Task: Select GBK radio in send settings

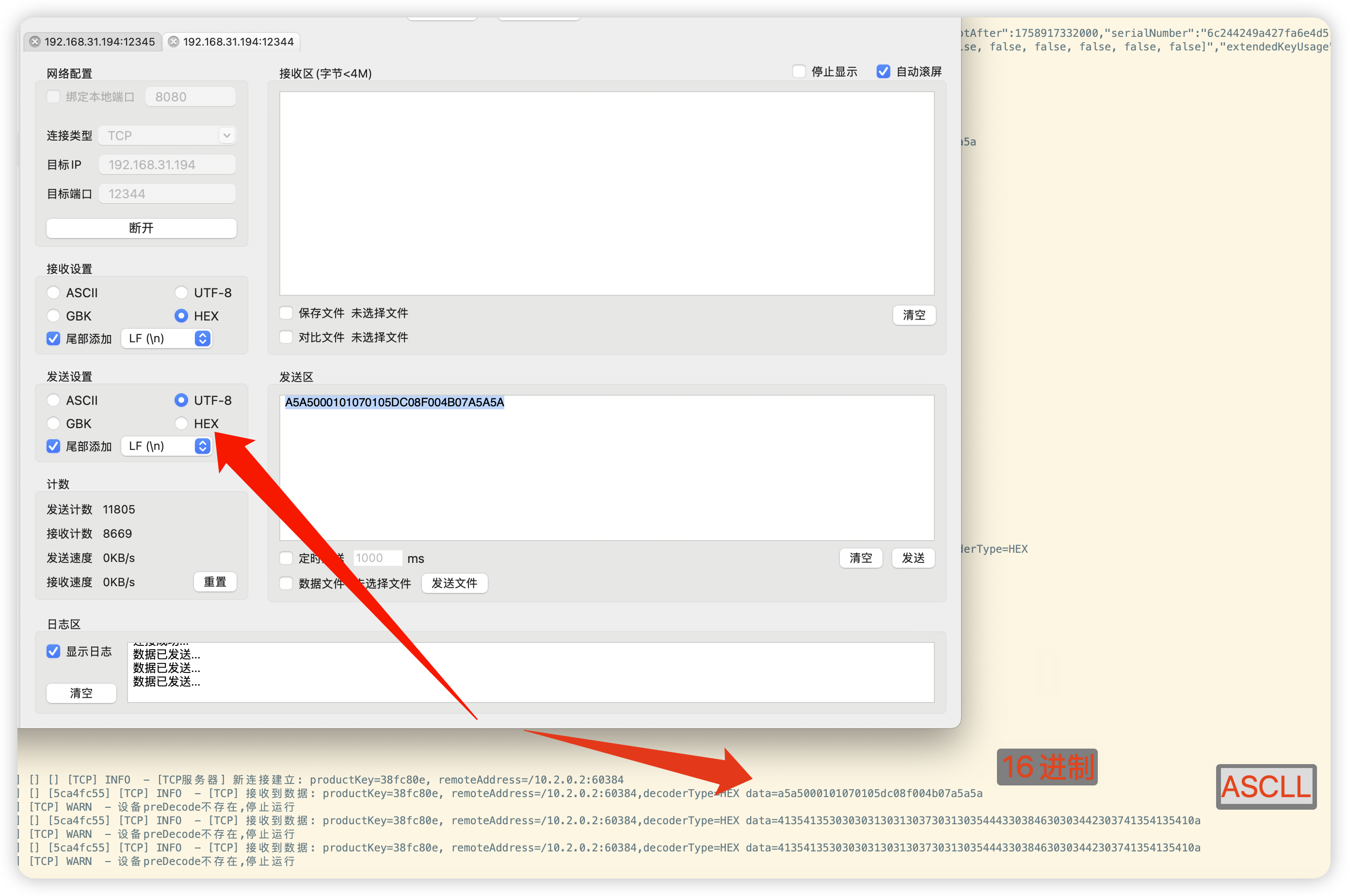Action: tap(54, 423)
